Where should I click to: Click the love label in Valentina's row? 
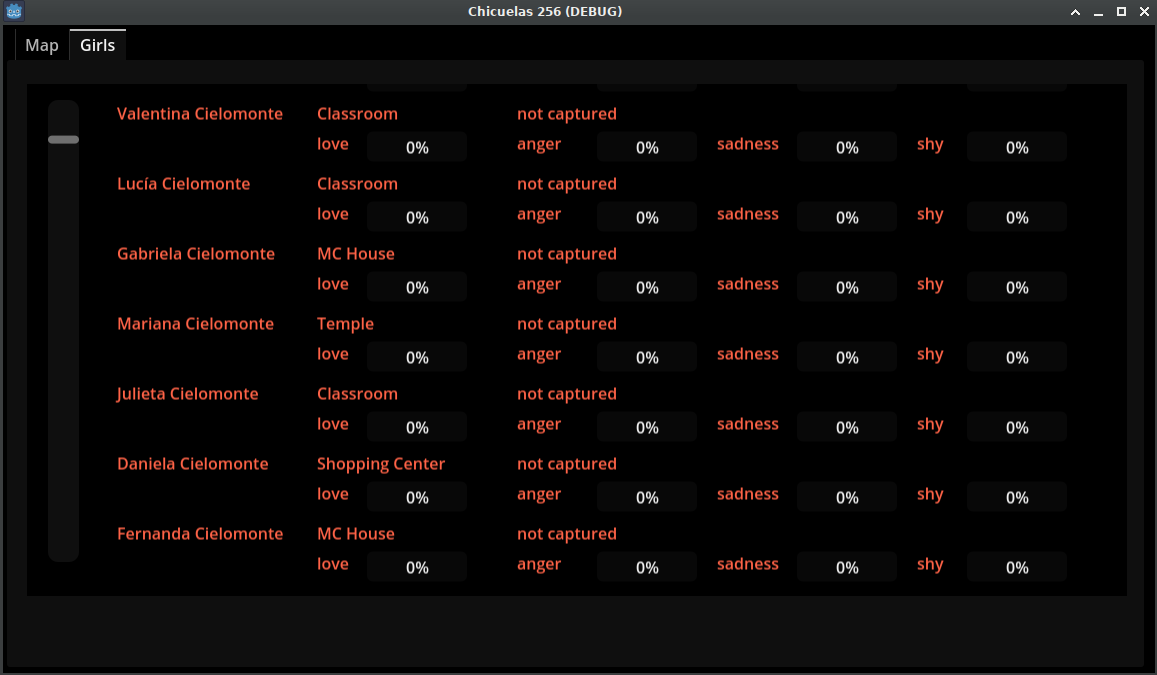(333, 144)
